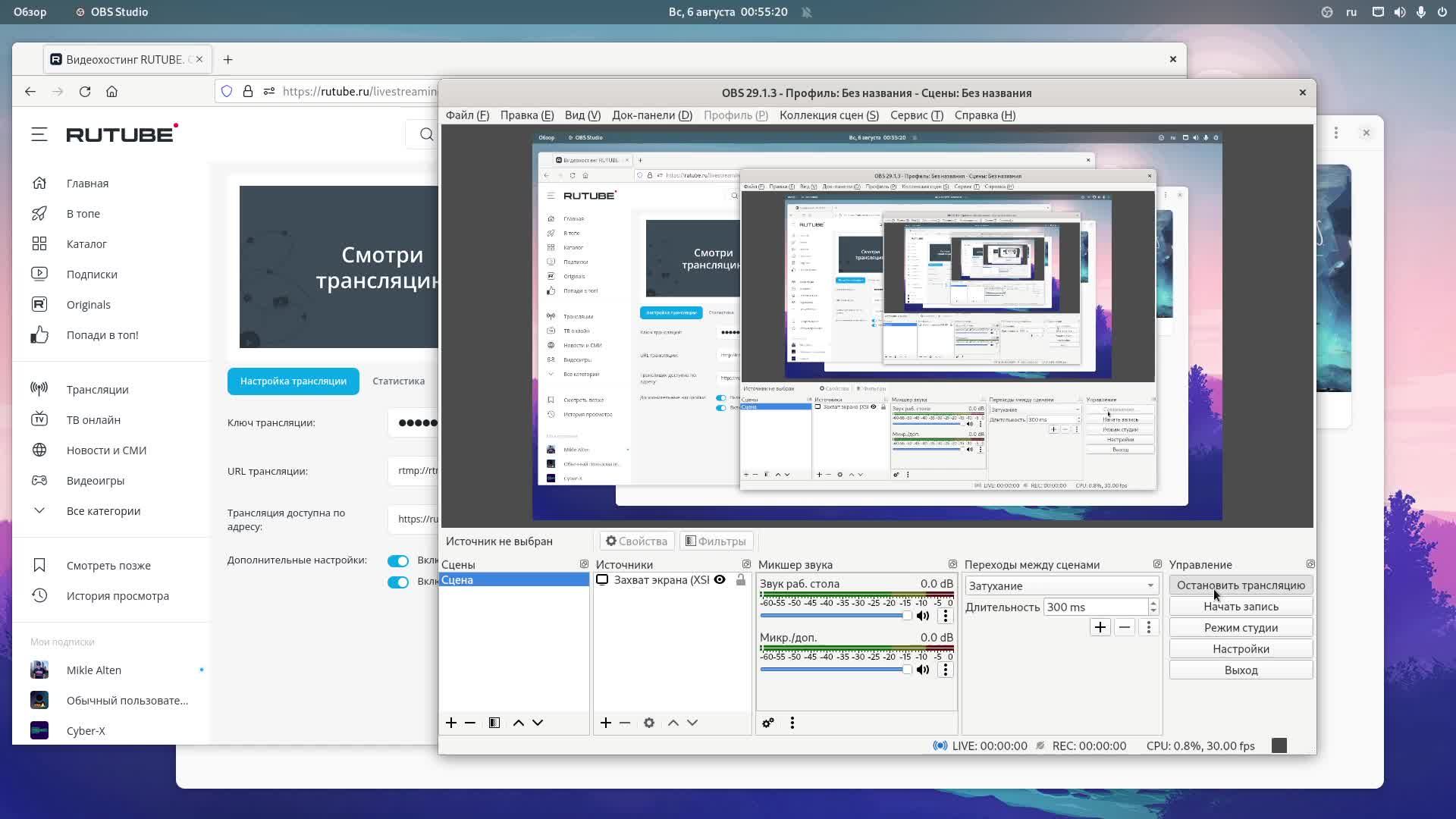Move scene down arrow in Scenes panel

538,723
